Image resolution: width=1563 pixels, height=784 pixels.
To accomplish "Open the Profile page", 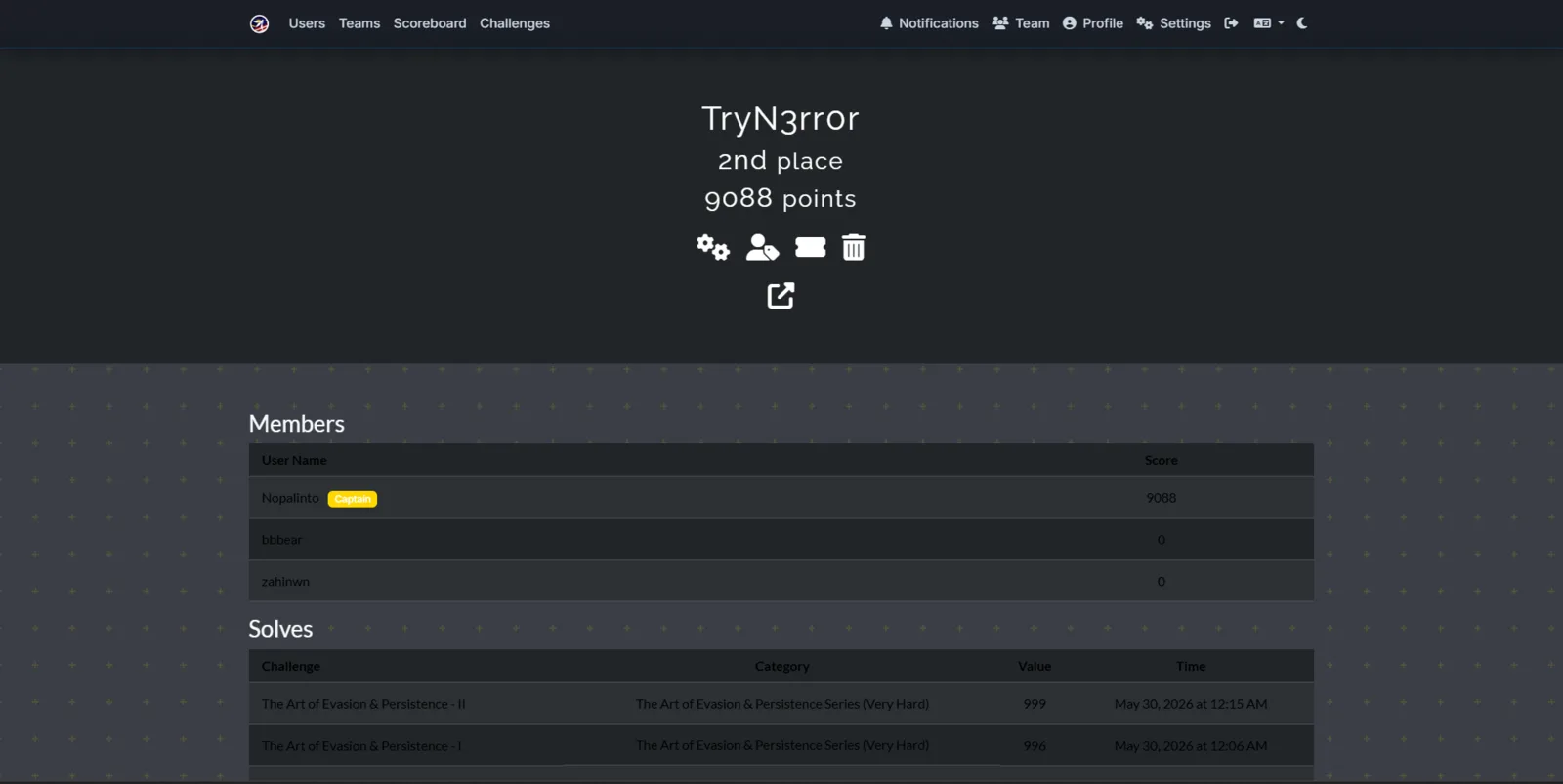I will (x=1093, y=23).
